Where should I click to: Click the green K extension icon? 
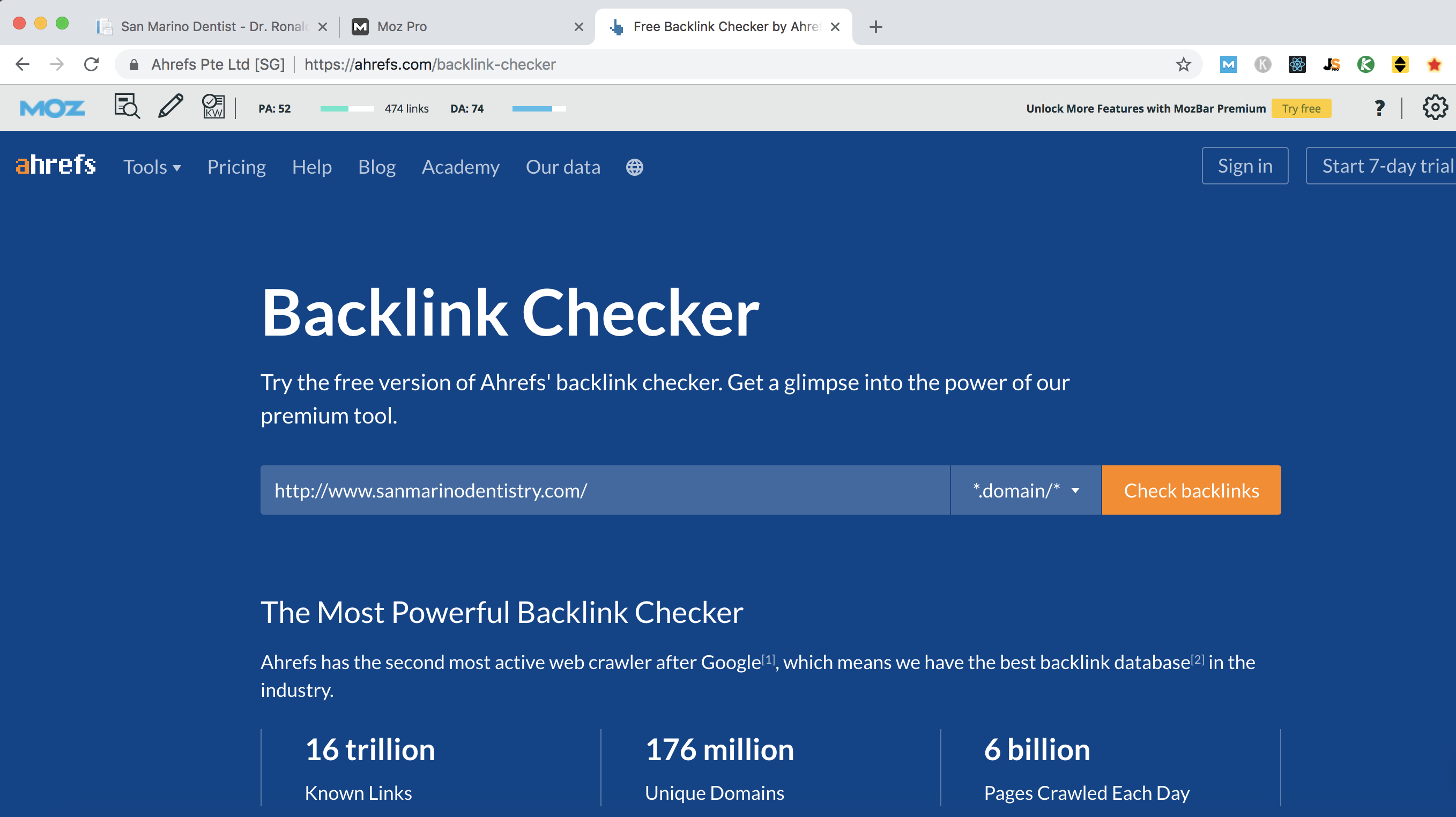(1365, 64)
